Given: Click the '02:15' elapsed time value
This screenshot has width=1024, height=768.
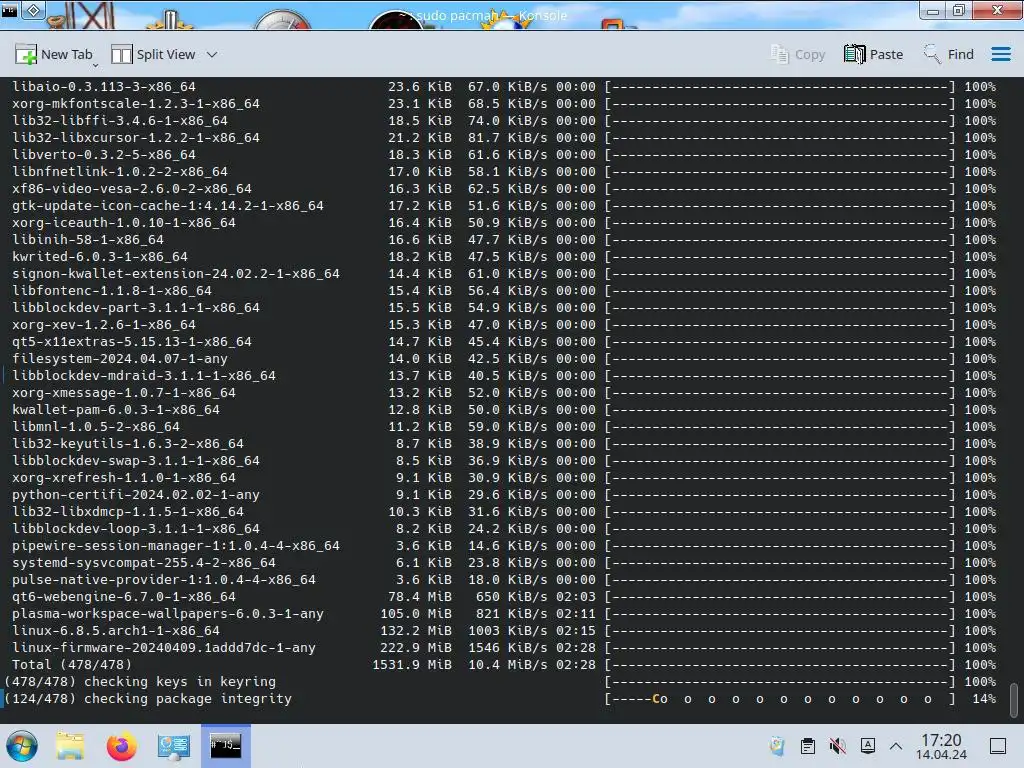Looking at the screenshot, I should (x=576, y=630).
